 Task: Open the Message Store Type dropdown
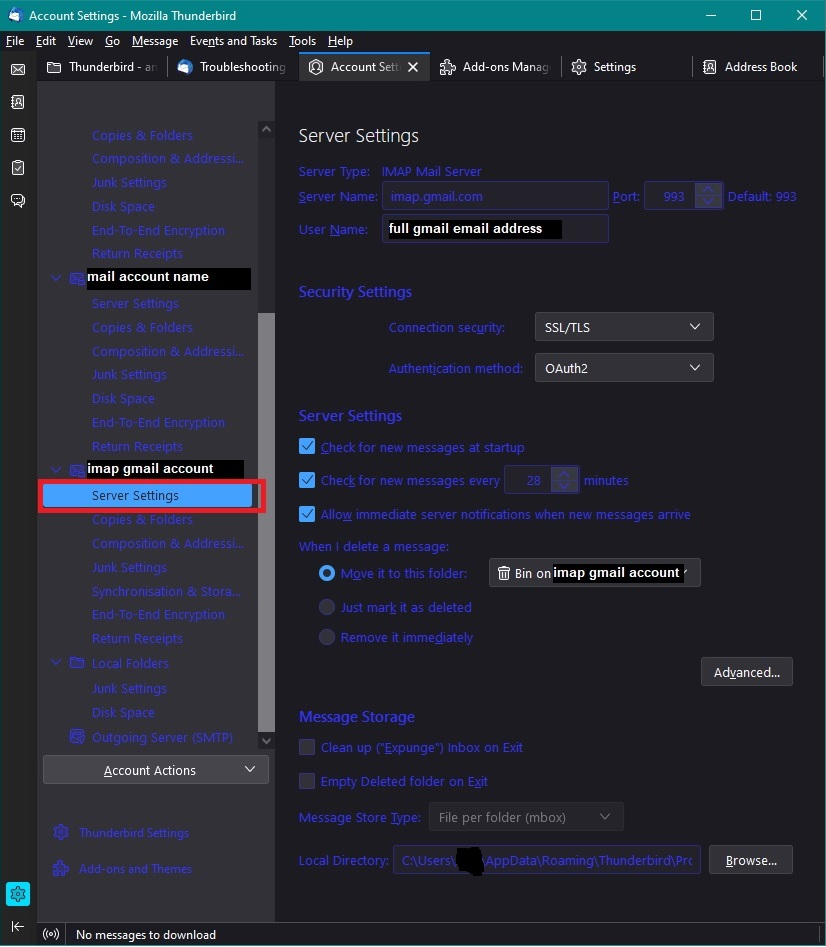pos(526,817)
